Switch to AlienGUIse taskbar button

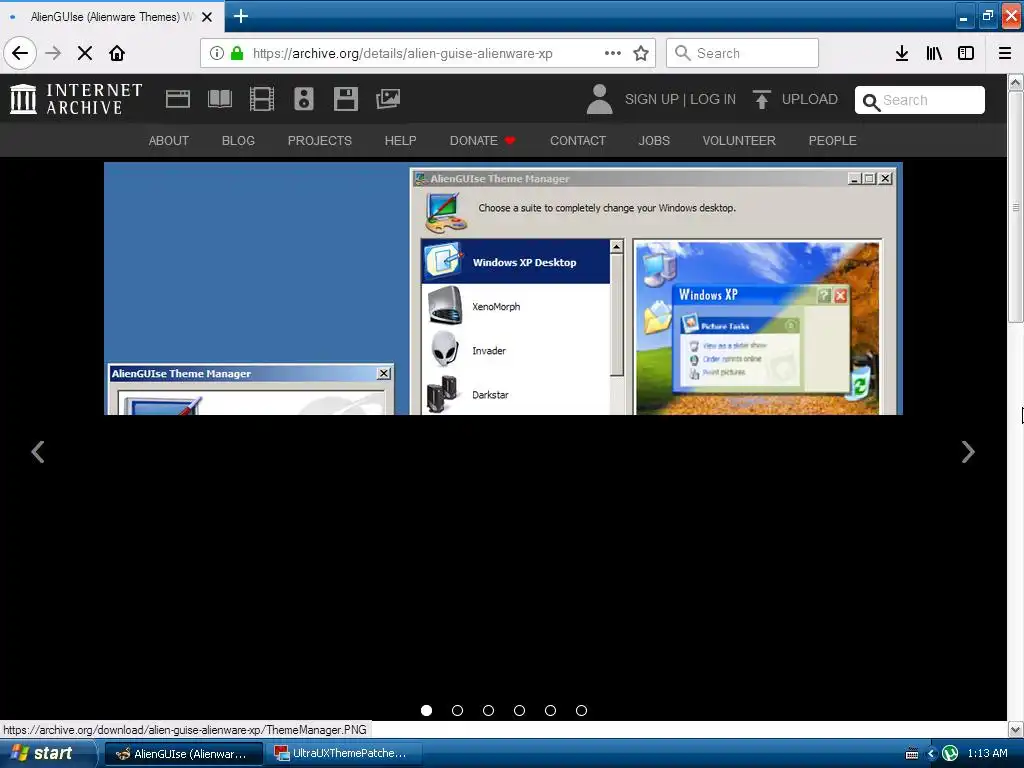pyautogui.click(x=184, y=754)
